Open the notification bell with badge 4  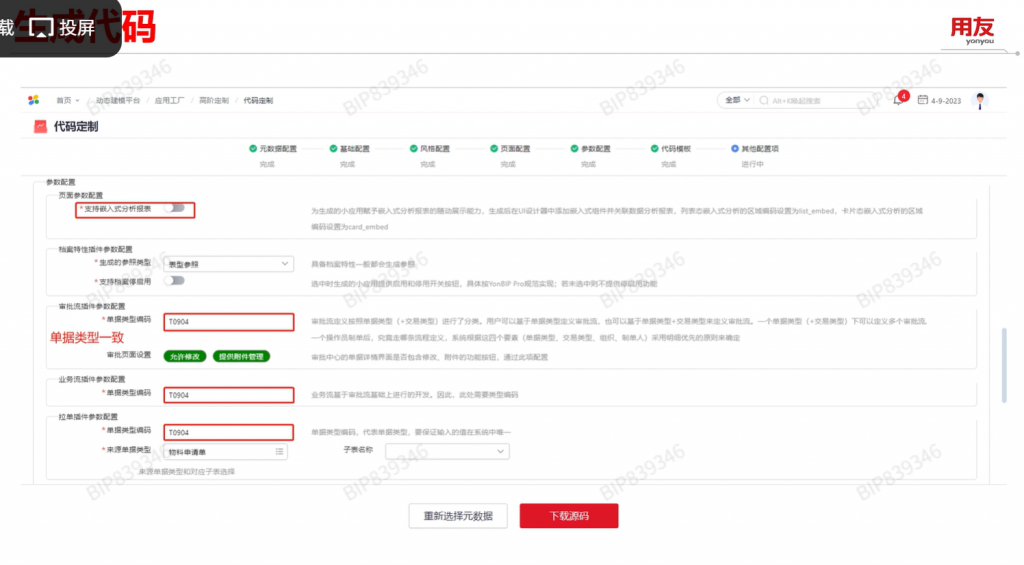[898, 100]
